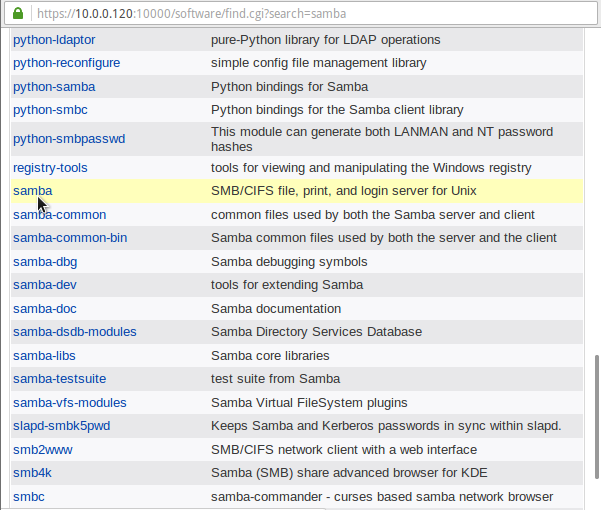Click 'tools for viewing and manipulating the Windows registry'
This screenshot has width=601, height=510.
point(371,168)
